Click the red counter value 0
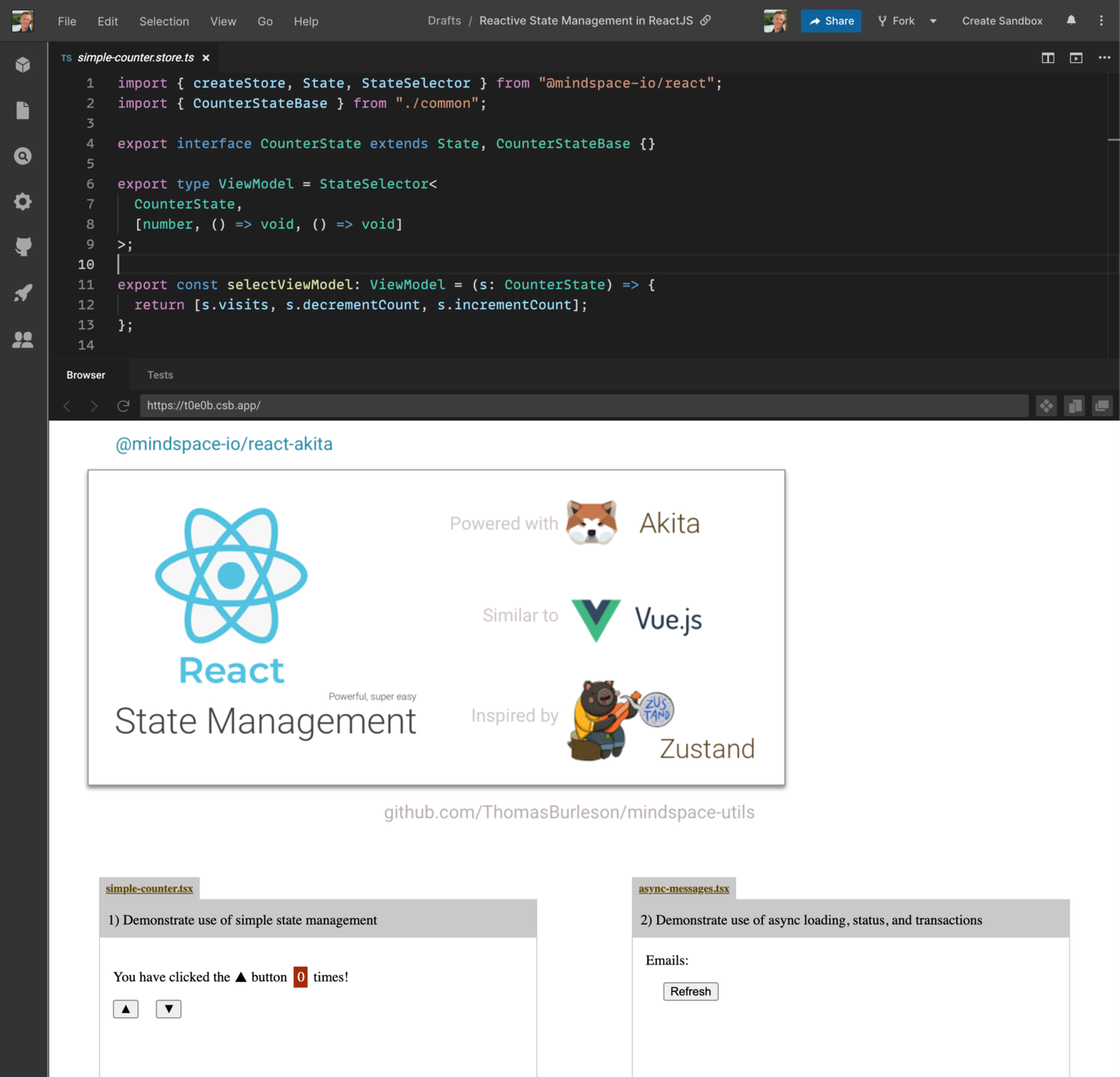The width and height of the screenshot is (1120, 1077). point(301,976)
